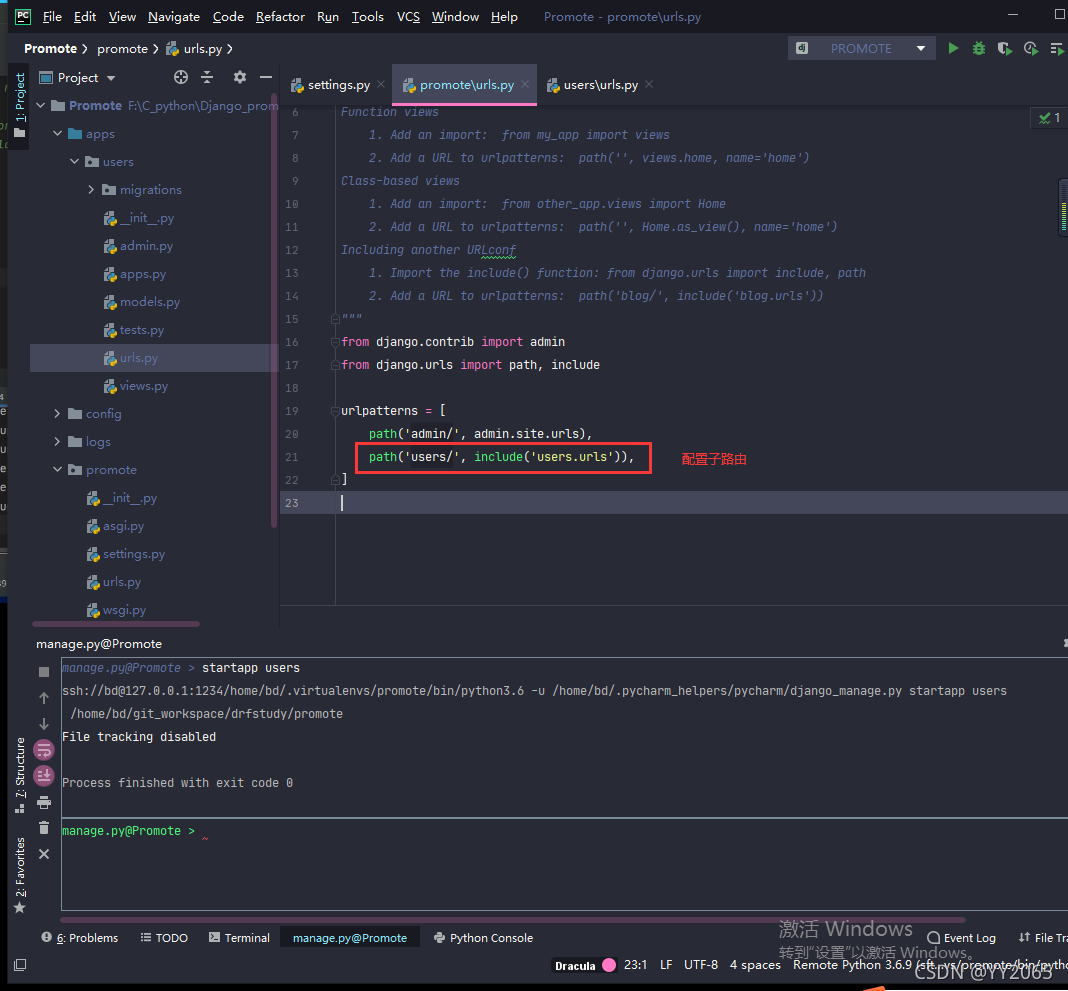Viewport: 1068px width, 991px height.
Task: Launch the profiler run icon
Action: (1031, 48)
